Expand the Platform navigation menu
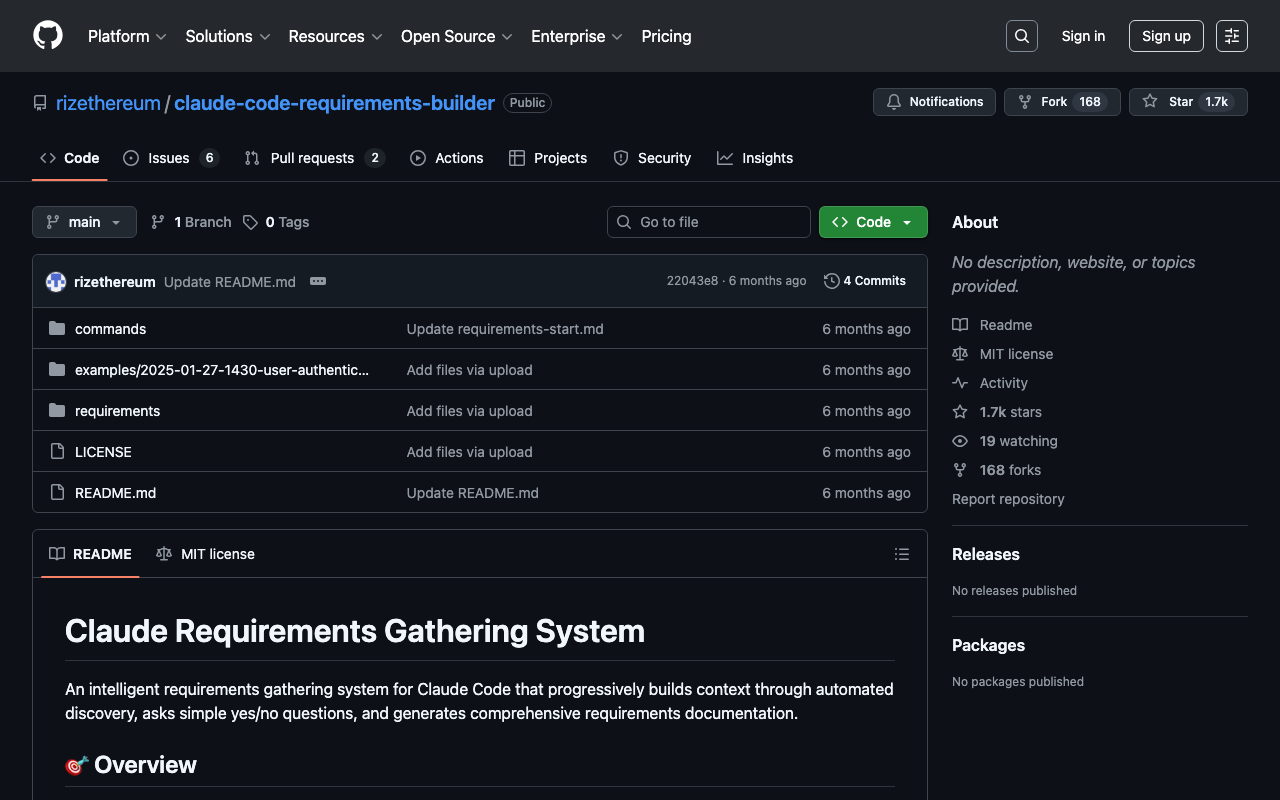Viewport: 1280px width, 800px height. [x=126, y=36]
